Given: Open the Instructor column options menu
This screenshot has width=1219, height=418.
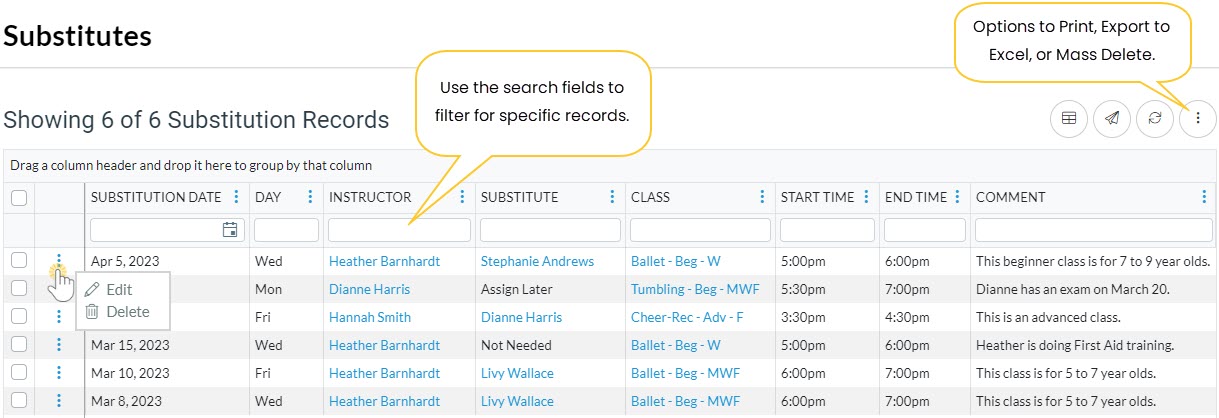Looking at the screenshot, I should click(x=462, y=197).
